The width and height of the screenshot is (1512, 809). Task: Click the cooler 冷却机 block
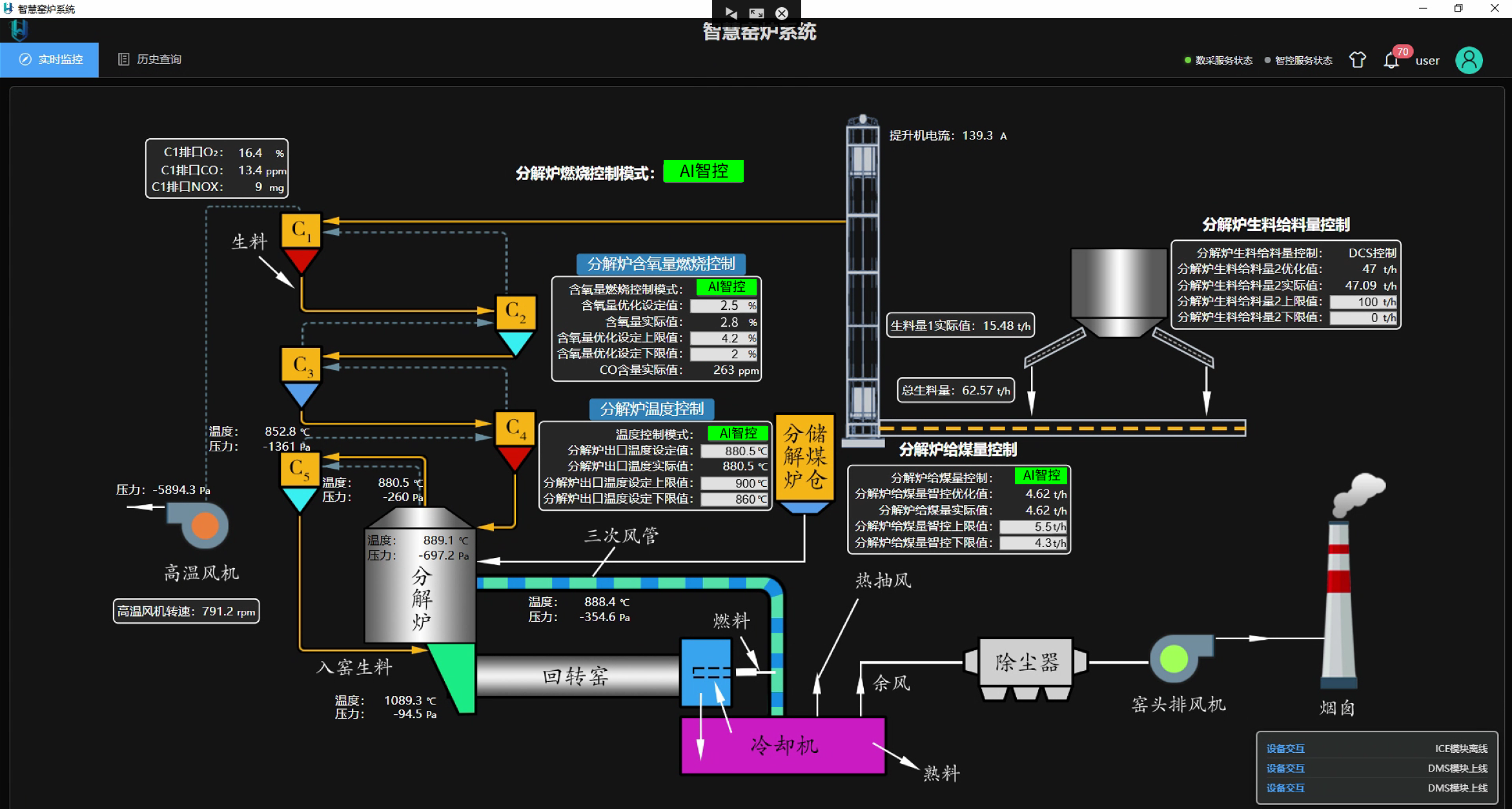[x=783, y=745]
